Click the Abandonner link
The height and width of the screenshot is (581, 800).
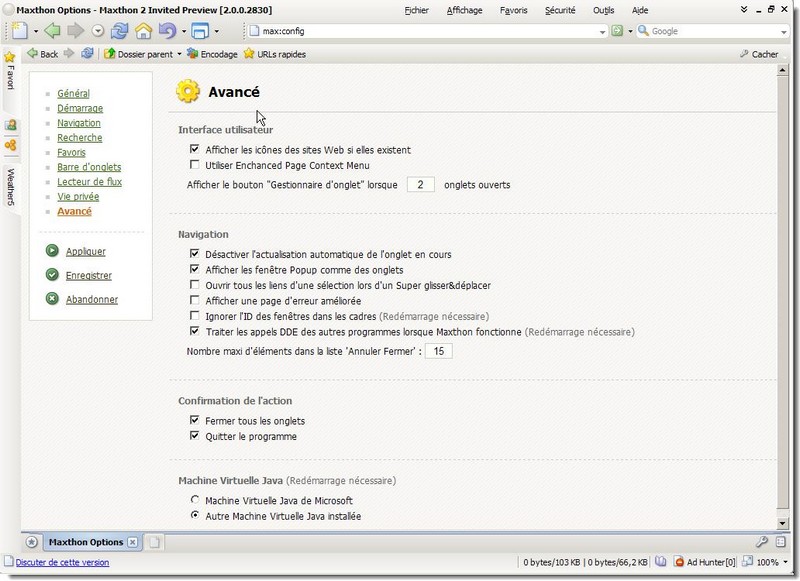pyautogui.click(x=91, y=299)
